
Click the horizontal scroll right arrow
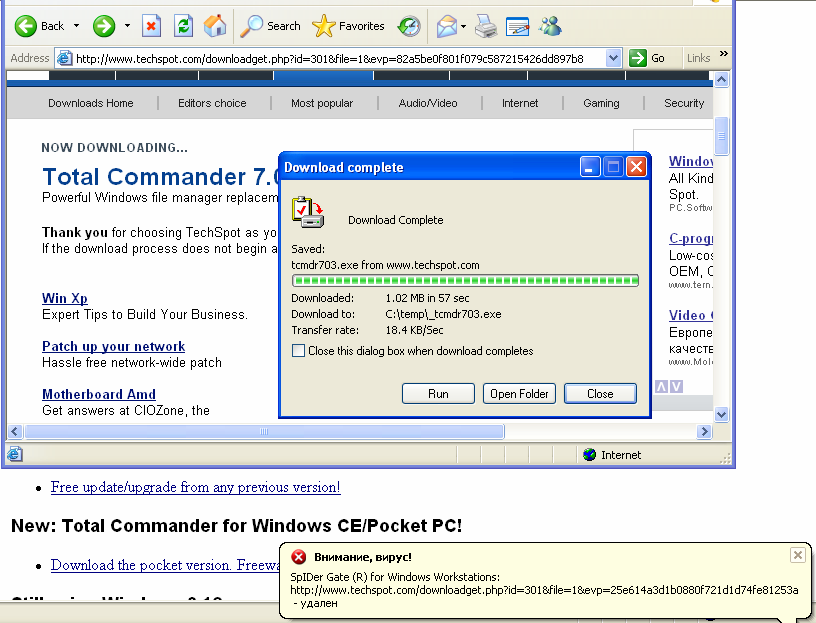pyautogui.click(x=704, y=431)
